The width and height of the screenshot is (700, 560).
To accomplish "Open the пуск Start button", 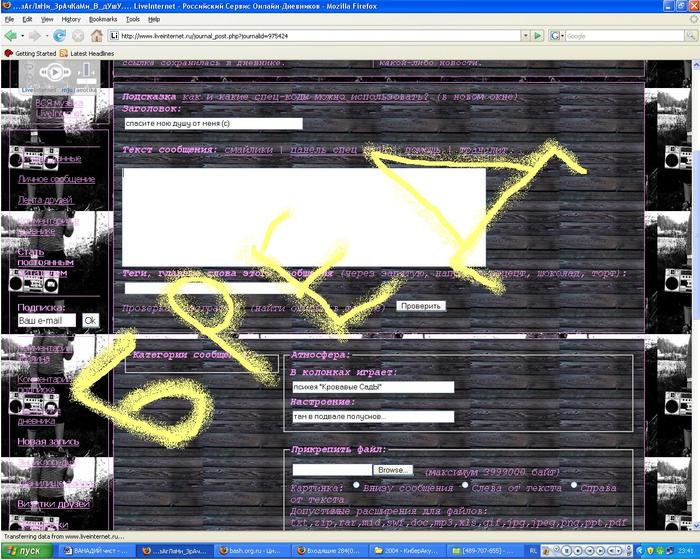I will click(27, 551).
